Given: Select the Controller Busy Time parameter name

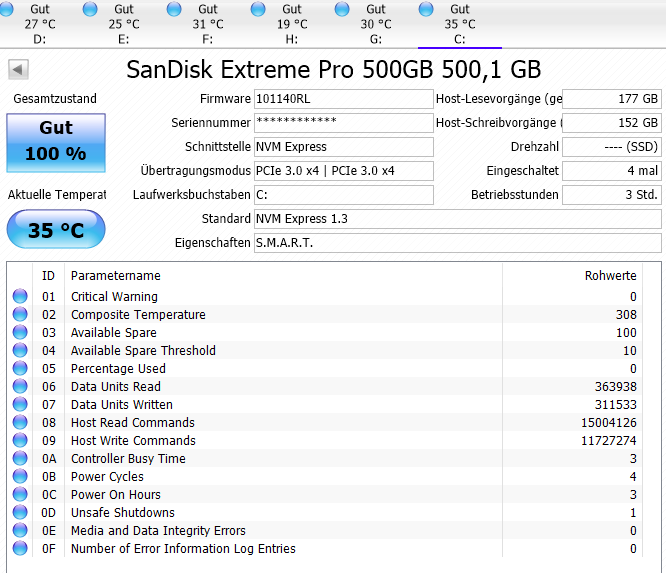Looking at the screenshot, I should coord(128,459).
